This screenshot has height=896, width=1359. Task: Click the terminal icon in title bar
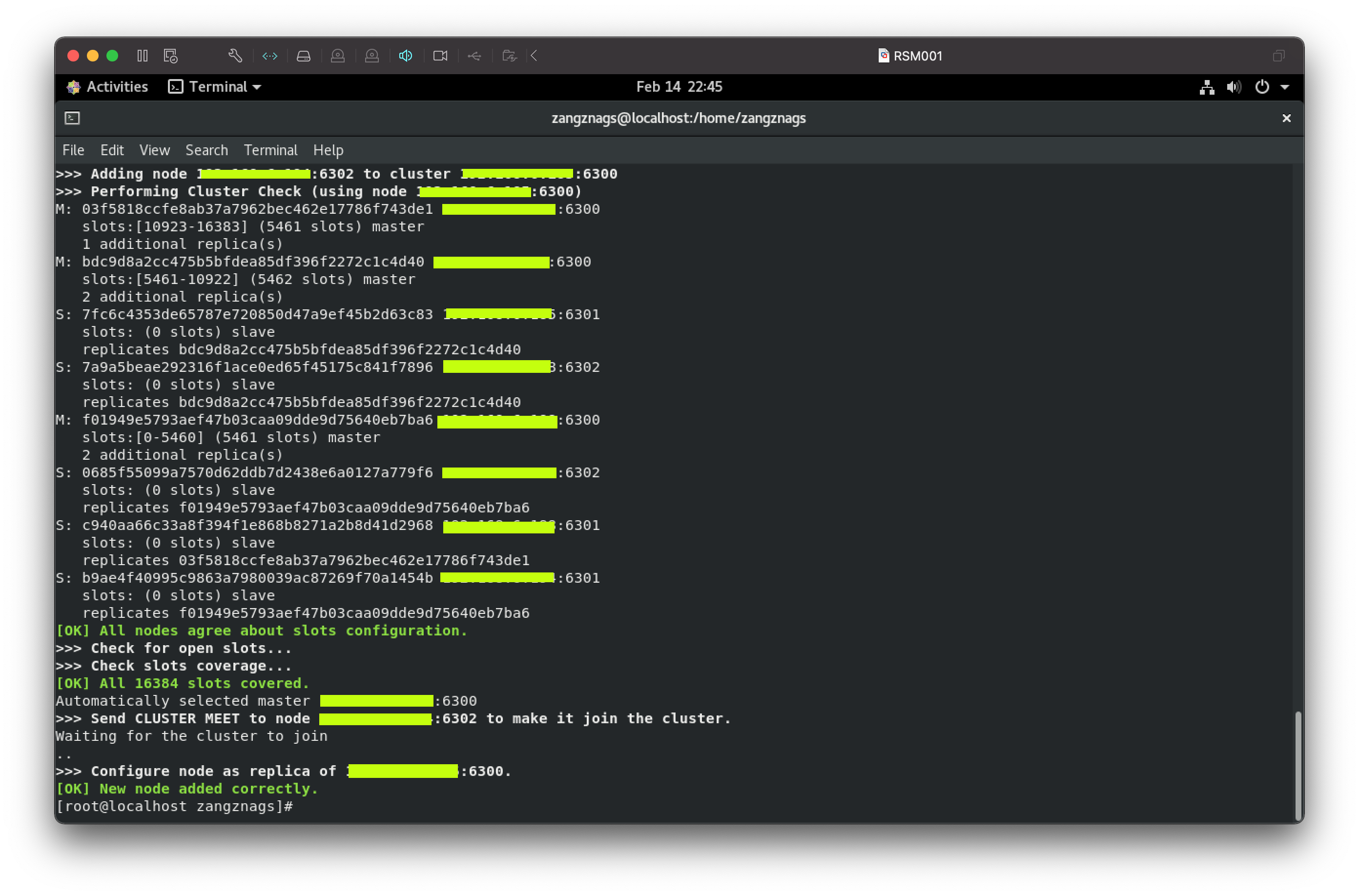tap(72, 118)
